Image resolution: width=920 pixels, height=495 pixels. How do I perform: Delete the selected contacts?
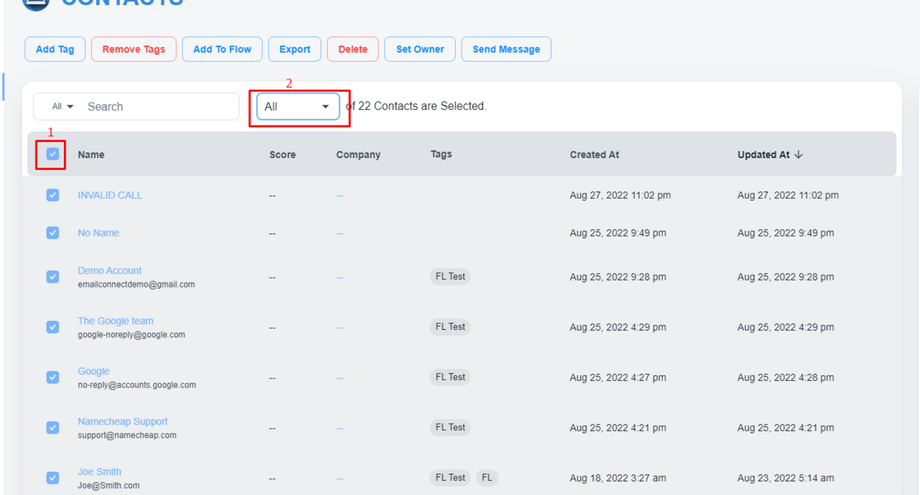353,49
